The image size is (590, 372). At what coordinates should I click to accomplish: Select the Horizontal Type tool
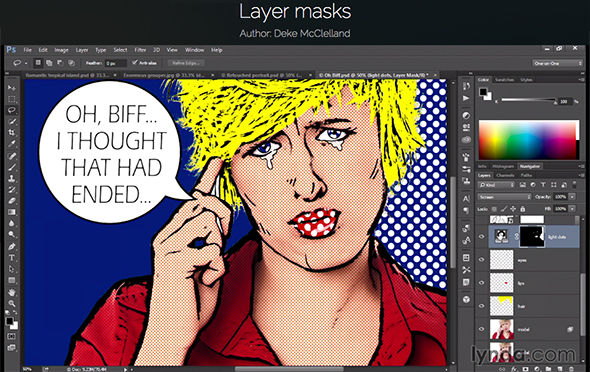[x=12, y=258]
